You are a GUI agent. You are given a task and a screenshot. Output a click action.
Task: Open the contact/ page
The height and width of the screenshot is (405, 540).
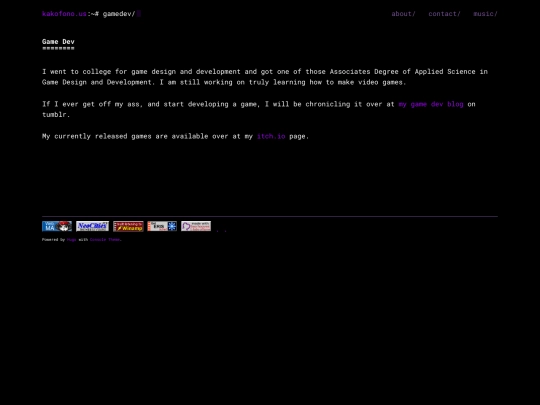point(444,14)
